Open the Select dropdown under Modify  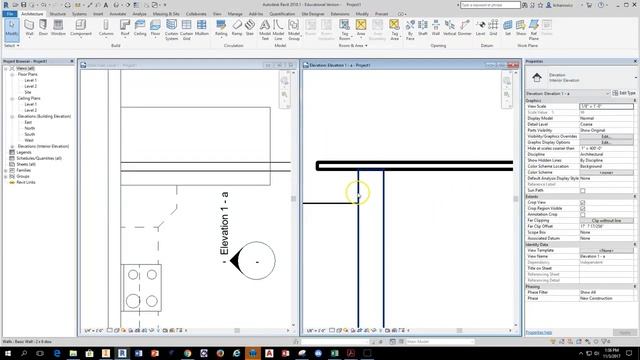click(x=12, y=46)
